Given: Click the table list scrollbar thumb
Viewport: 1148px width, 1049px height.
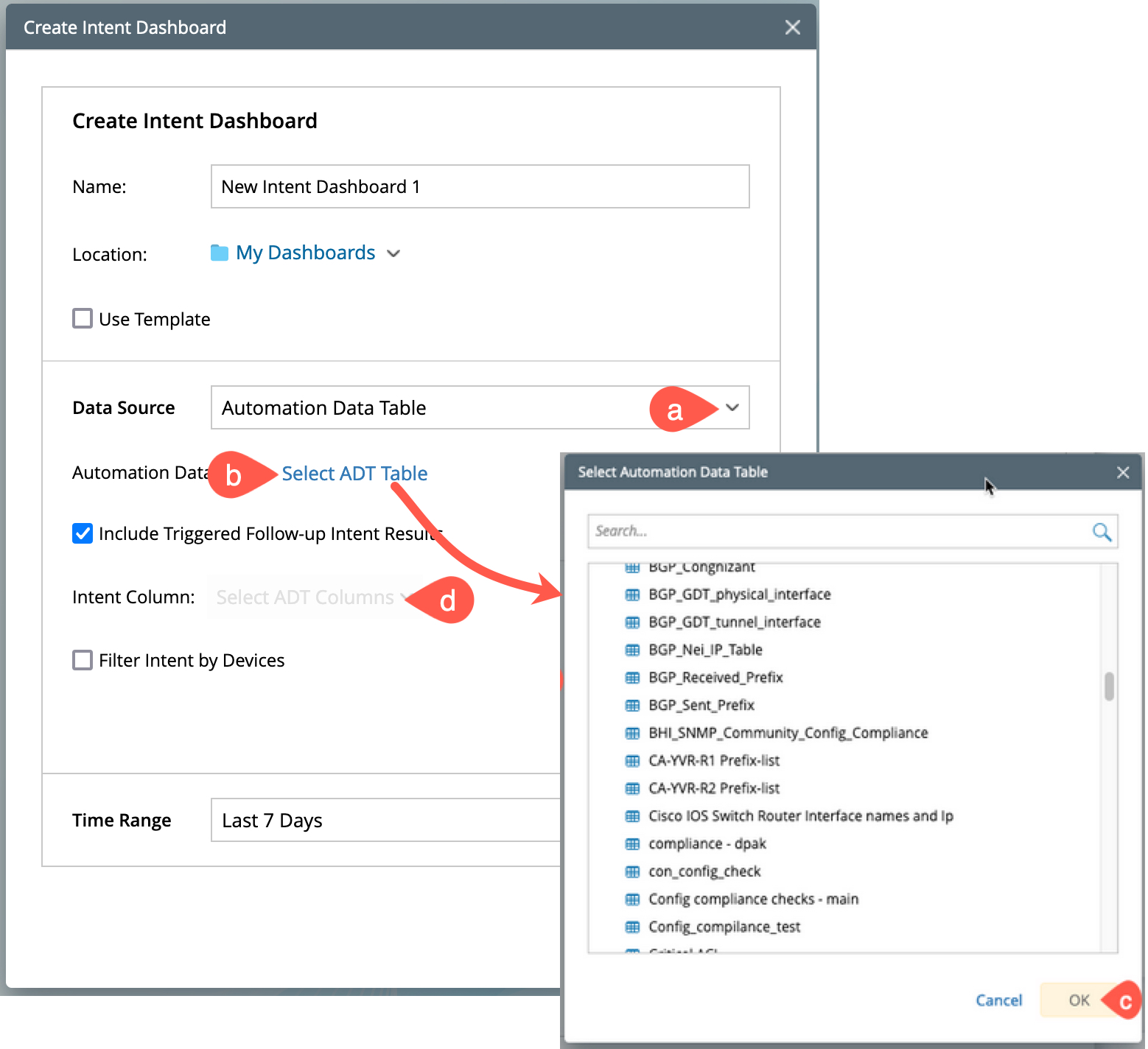Looking at the screenshot, I should pyautogui.click(x=1109, y=687).
